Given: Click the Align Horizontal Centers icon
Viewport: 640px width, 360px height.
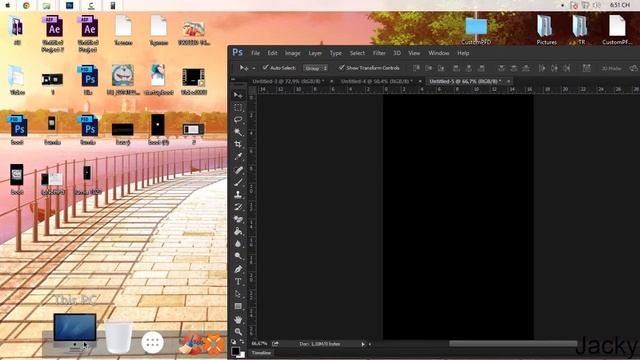Looking at the screenshot, I should (469, 68).
